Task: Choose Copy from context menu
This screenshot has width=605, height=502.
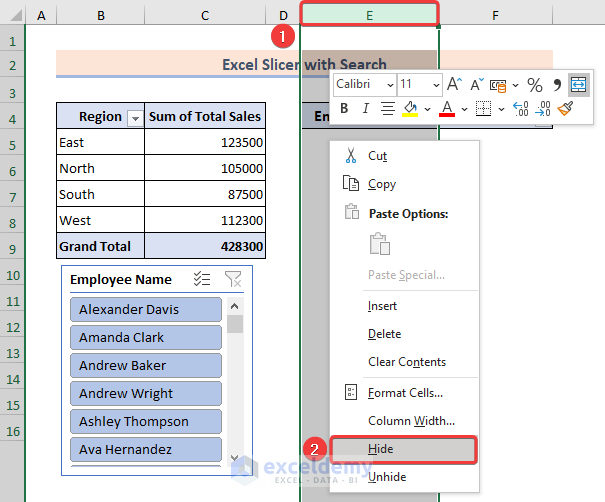Action: (x=404, y=184)
